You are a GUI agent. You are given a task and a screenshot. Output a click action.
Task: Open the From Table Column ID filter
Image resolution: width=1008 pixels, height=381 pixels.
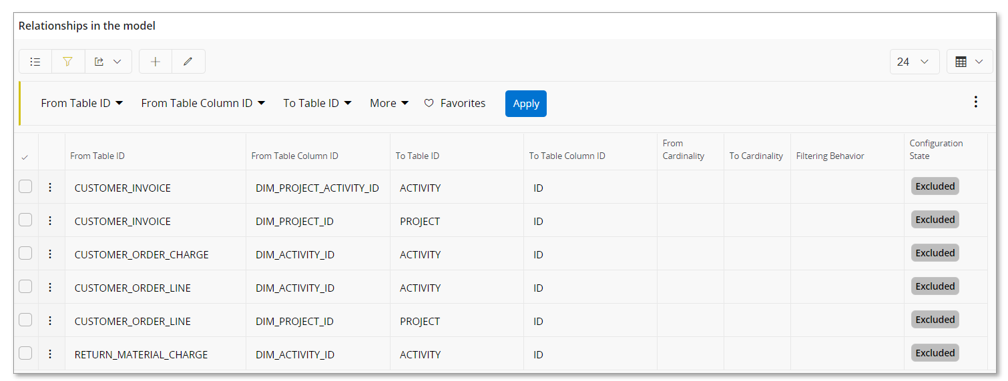(x=203, y=103)
